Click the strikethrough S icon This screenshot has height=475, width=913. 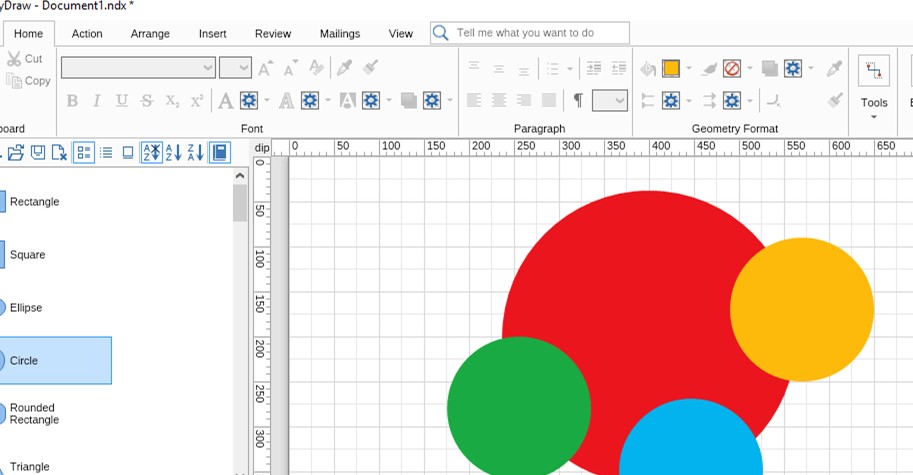pyautogui.click(x=147, y=101)
